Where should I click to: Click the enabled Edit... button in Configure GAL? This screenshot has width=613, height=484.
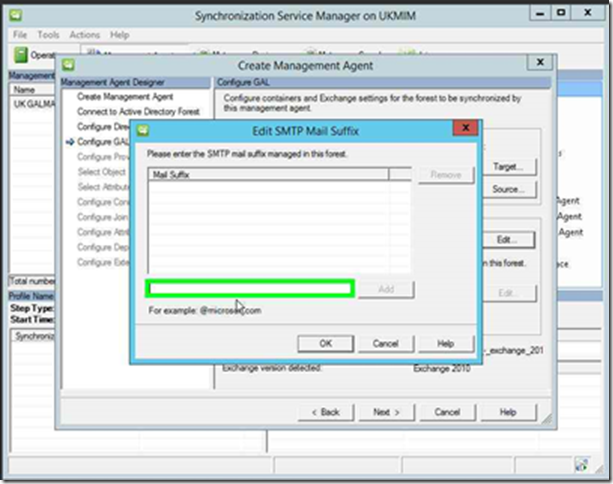click(509, 240)
